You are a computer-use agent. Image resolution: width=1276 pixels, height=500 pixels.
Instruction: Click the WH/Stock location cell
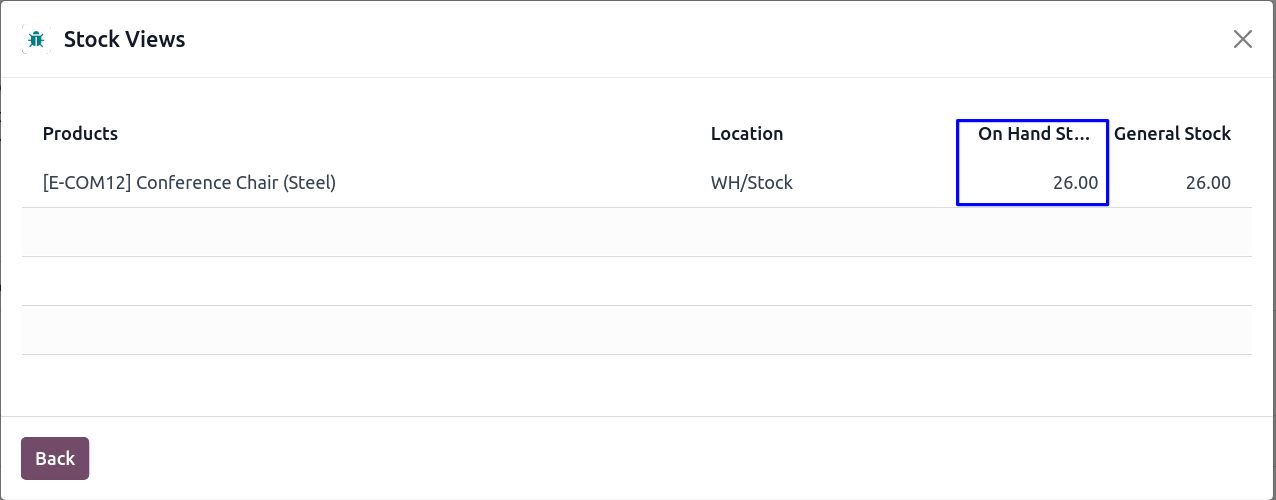[x=751, y=183]
